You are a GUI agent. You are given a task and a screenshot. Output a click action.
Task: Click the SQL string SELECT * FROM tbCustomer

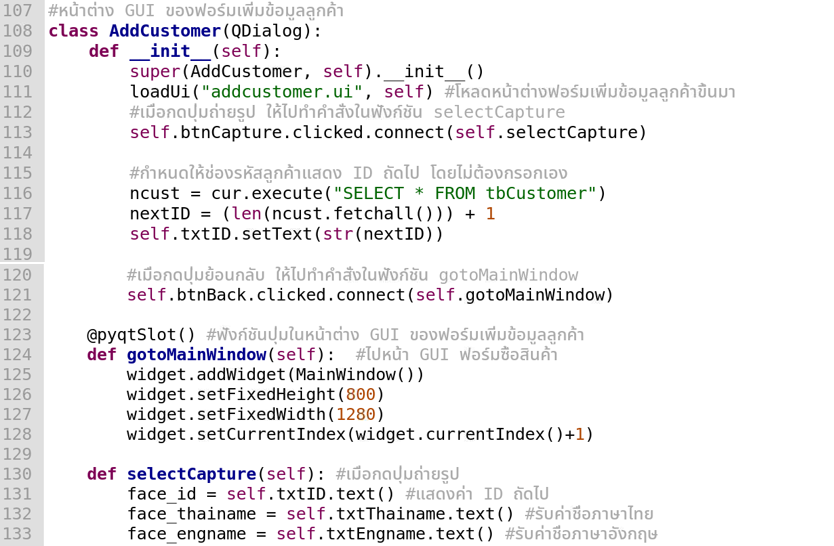point(465,194)
